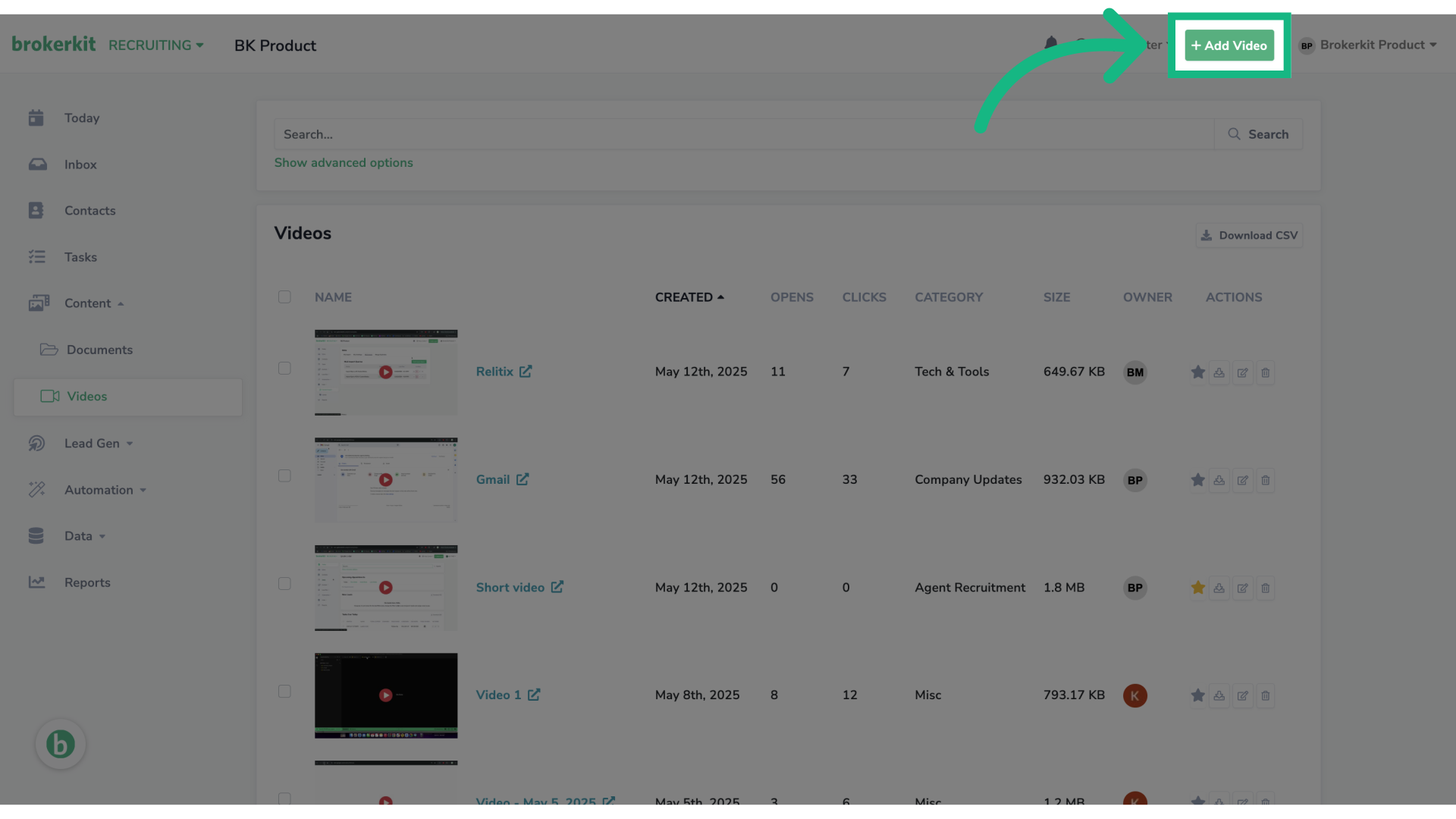Click the Add Video button

pos(1229,45)
